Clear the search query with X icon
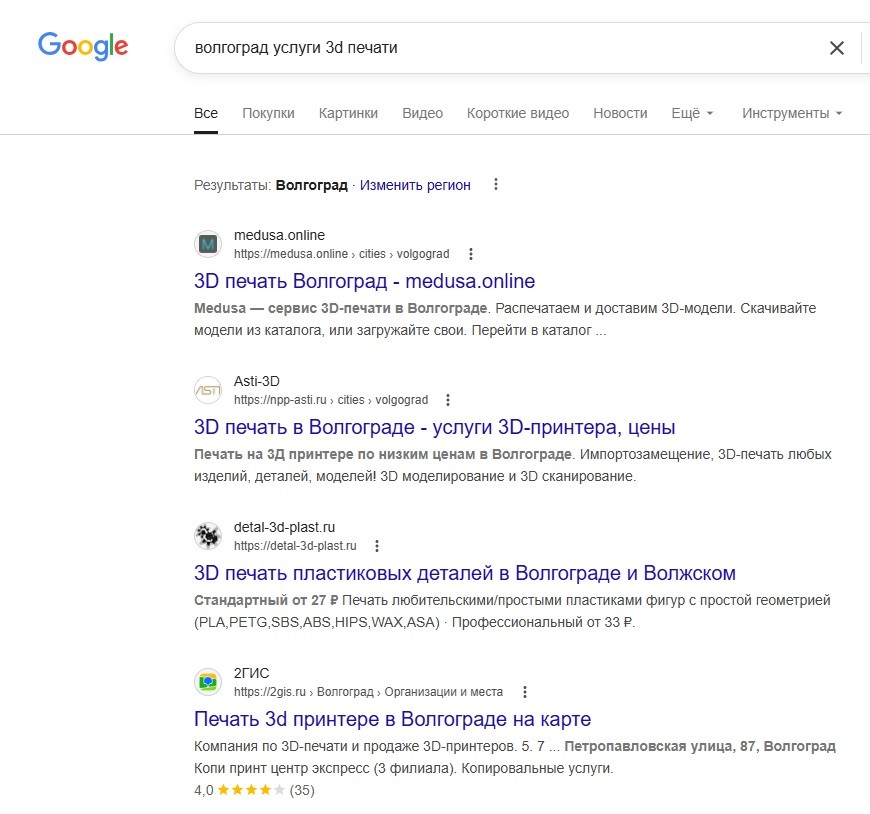The height and width of the screenshot is (814, 870). (837, 48)
